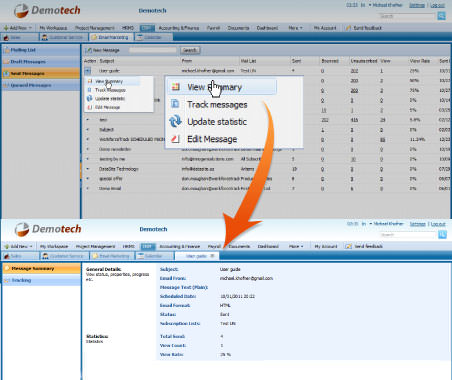Expand the Add New dropdown in the upper menu bar
452x380 pixels.
(30, 28)
